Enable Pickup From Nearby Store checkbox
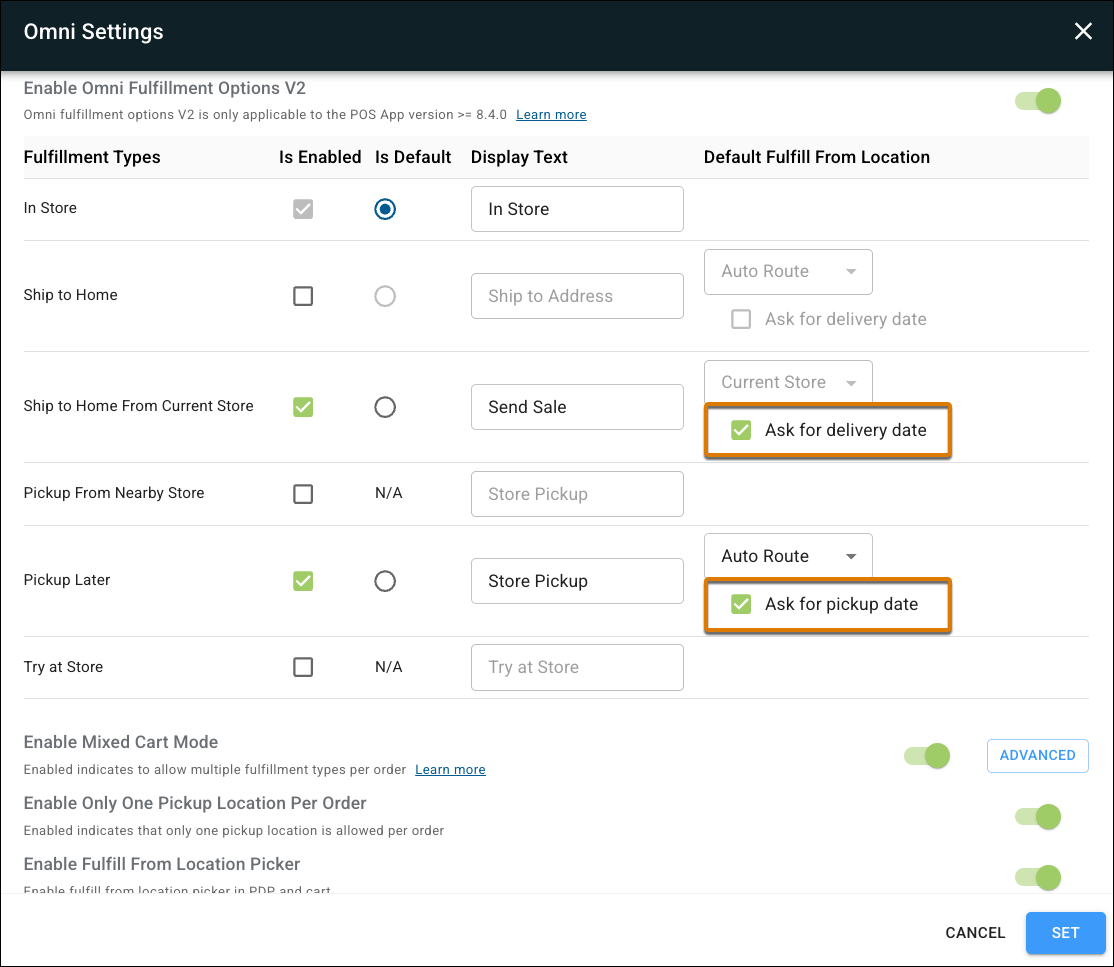The image size is (1114, 967). (303, 494)
